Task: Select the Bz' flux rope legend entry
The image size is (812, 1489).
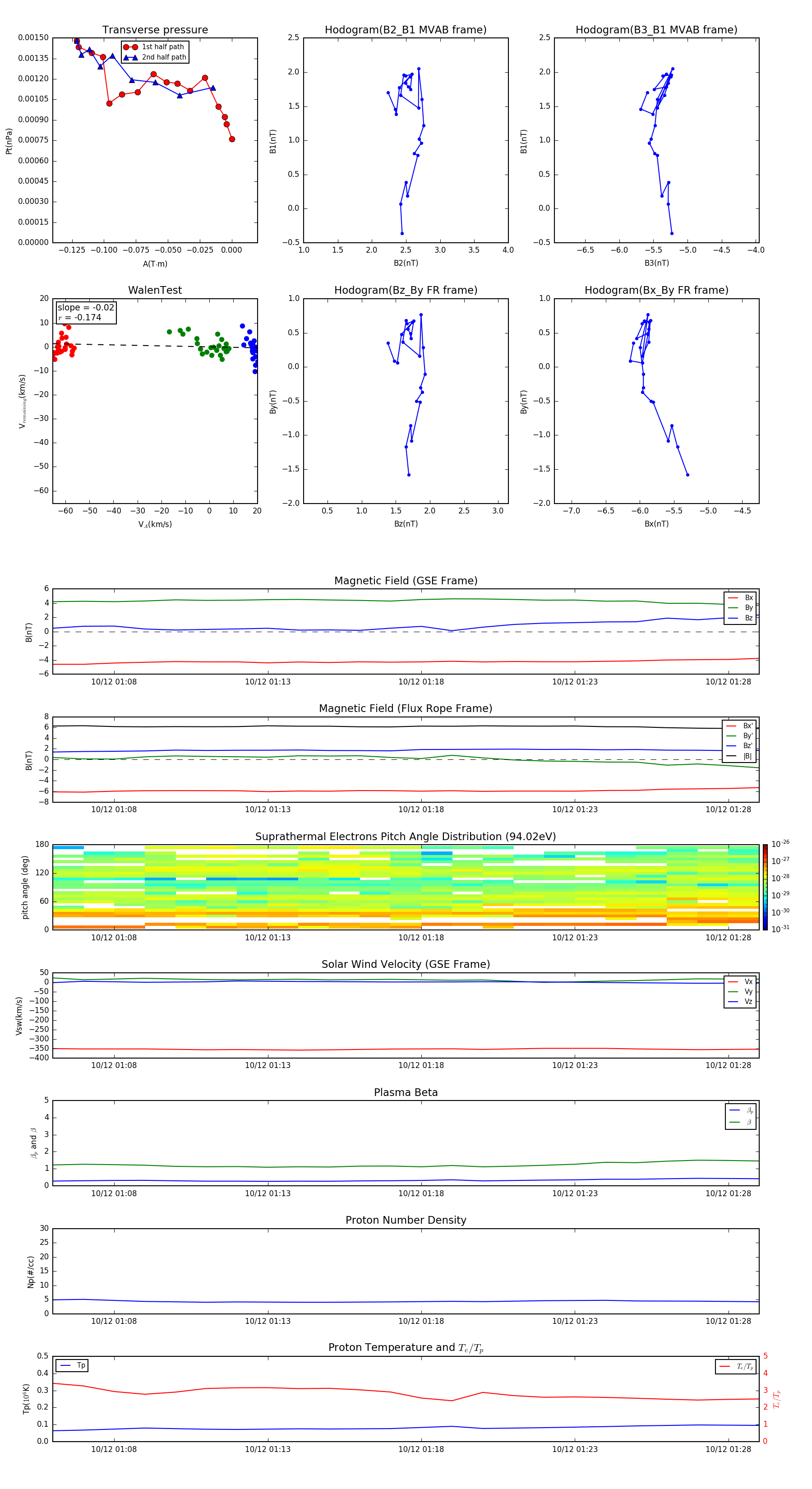Action: point(740,746)
